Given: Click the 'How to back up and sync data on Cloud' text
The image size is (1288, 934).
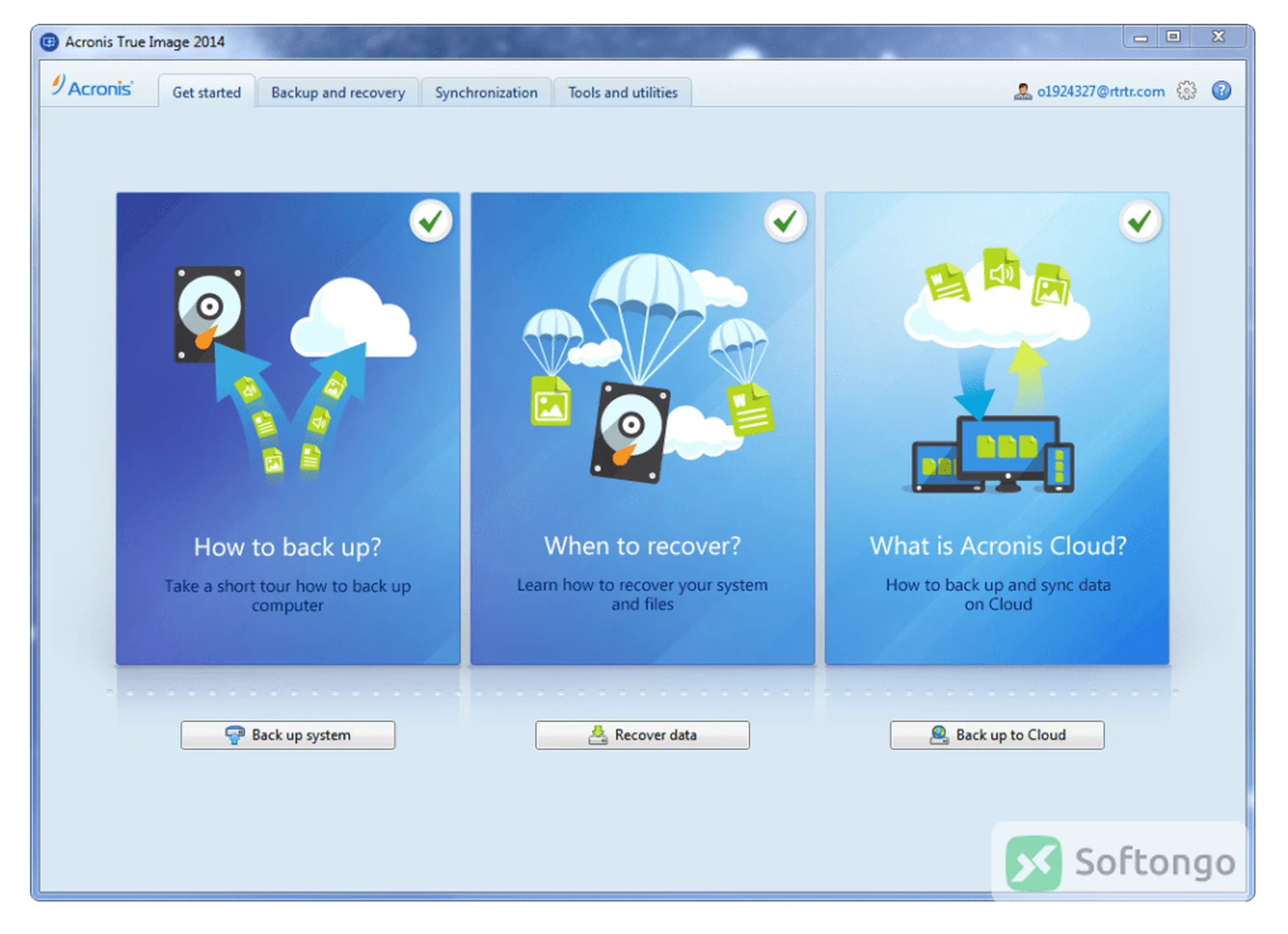Looking at the screenshot, I should click(x=998, y=594).
